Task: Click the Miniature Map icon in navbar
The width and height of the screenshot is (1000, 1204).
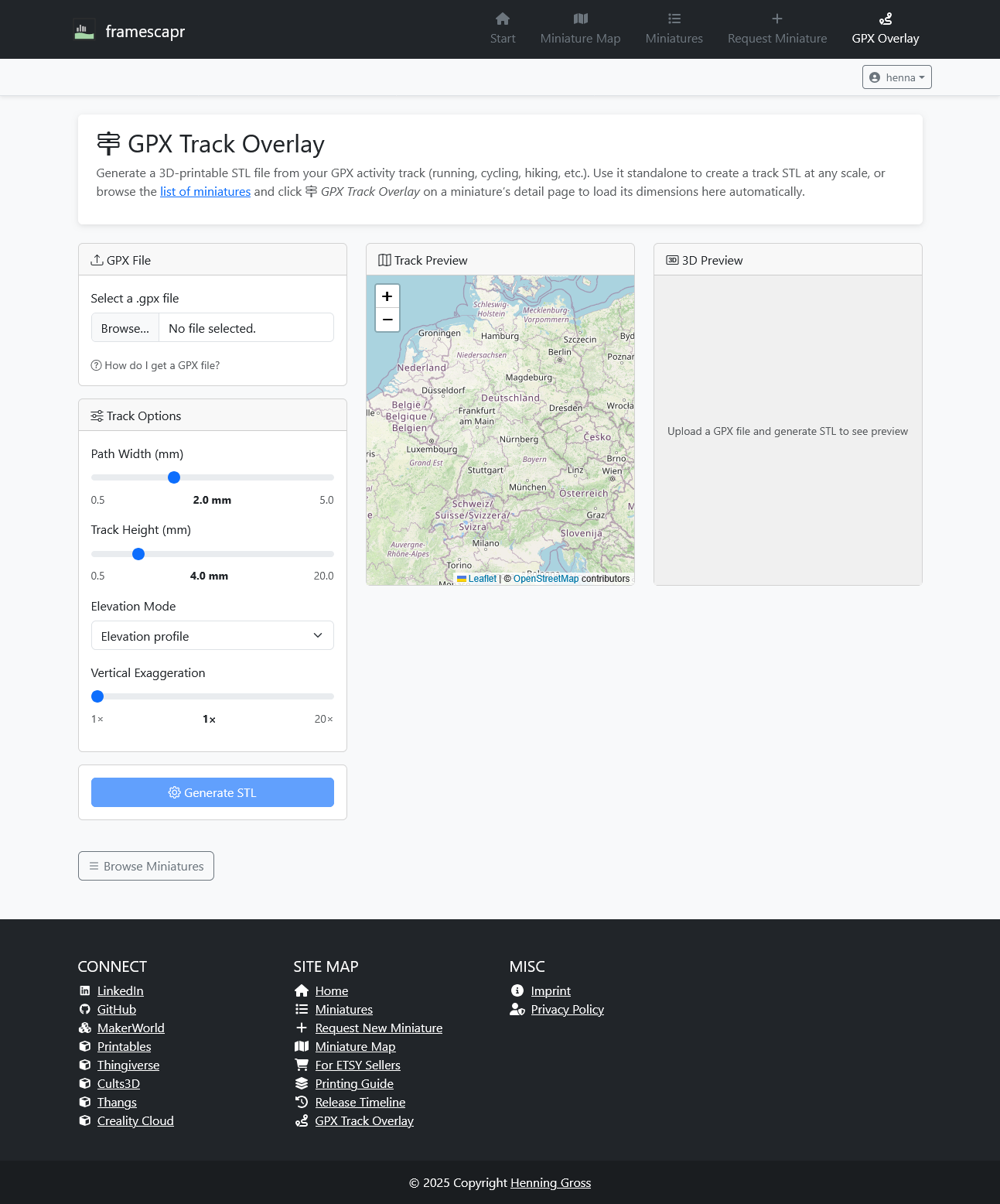Action: [581, 19]
